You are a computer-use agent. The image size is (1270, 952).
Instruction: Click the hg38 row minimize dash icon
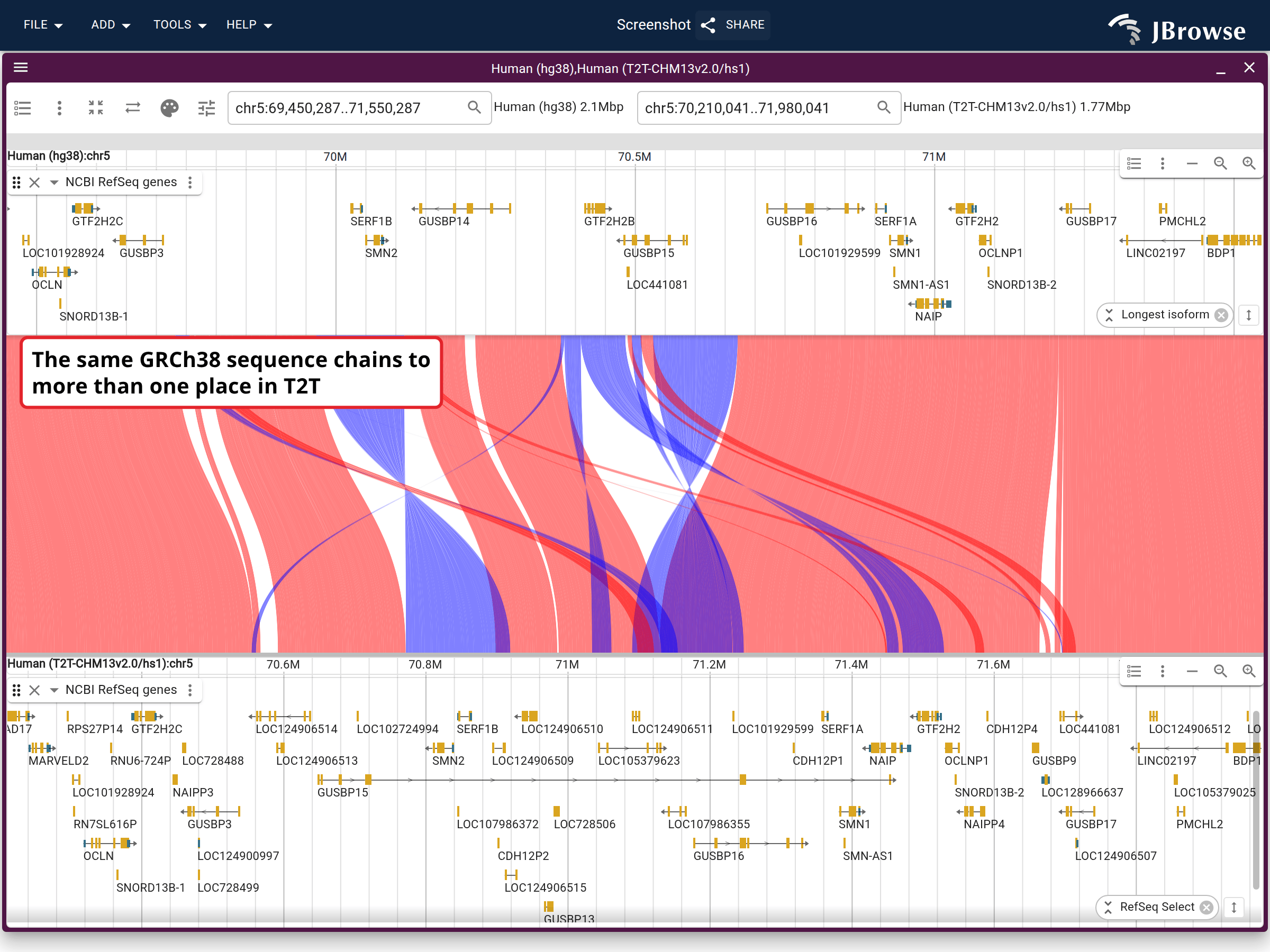(1192, 163)
